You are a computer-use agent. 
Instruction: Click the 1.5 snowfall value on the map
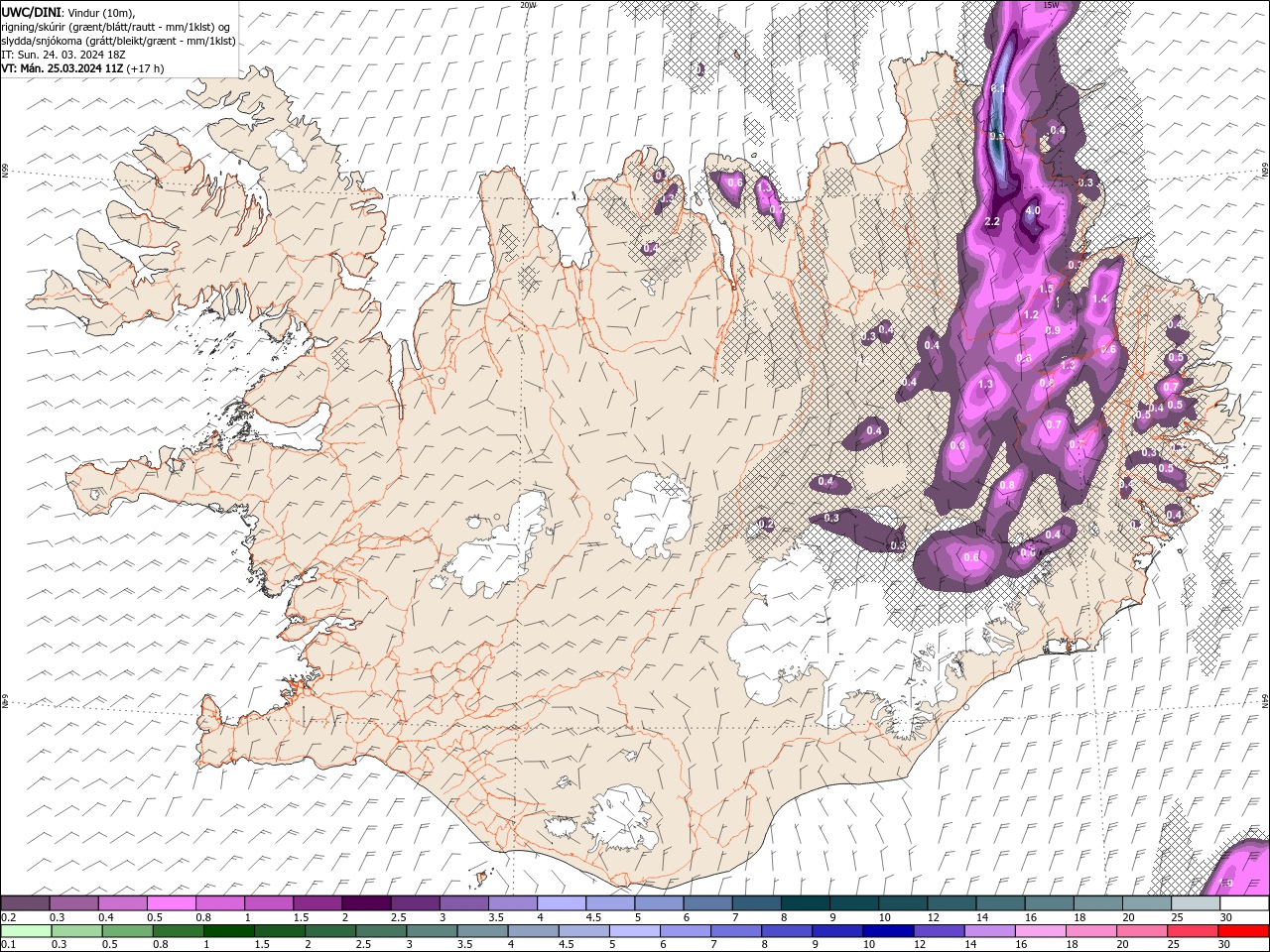[x=1047, y=290]
